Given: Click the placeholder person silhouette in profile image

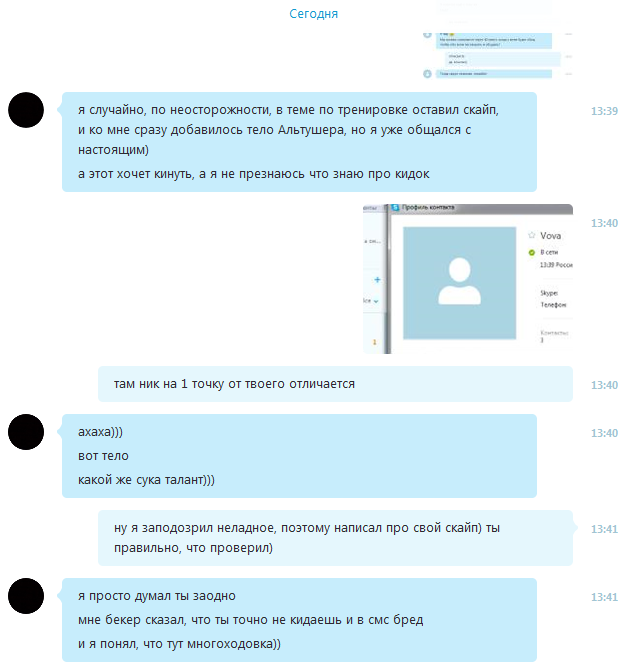Looking at the screenshot, I should click(459, 281).
